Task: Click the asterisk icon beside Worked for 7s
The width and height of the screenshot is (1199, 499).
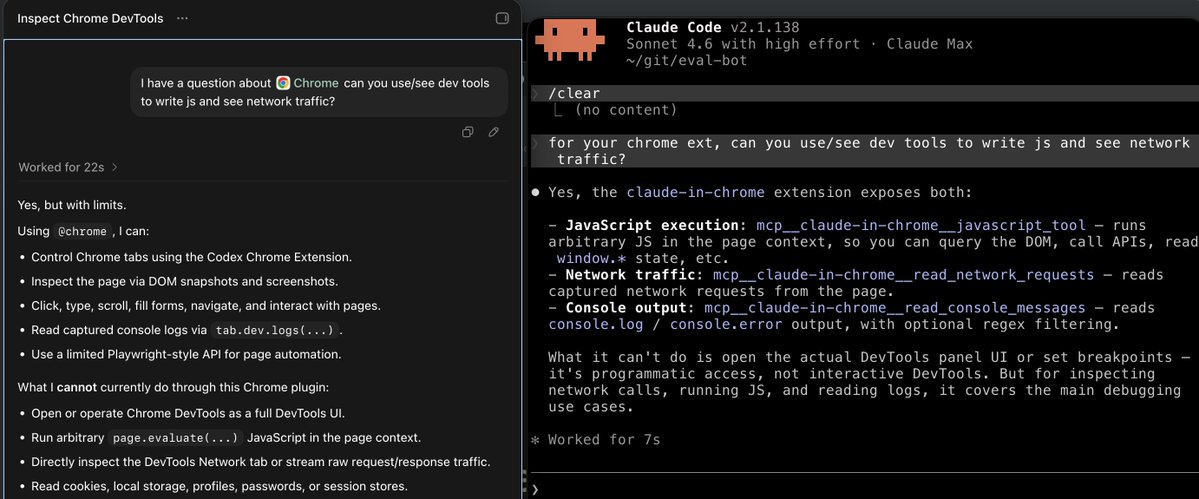Action: pos(536,439)
